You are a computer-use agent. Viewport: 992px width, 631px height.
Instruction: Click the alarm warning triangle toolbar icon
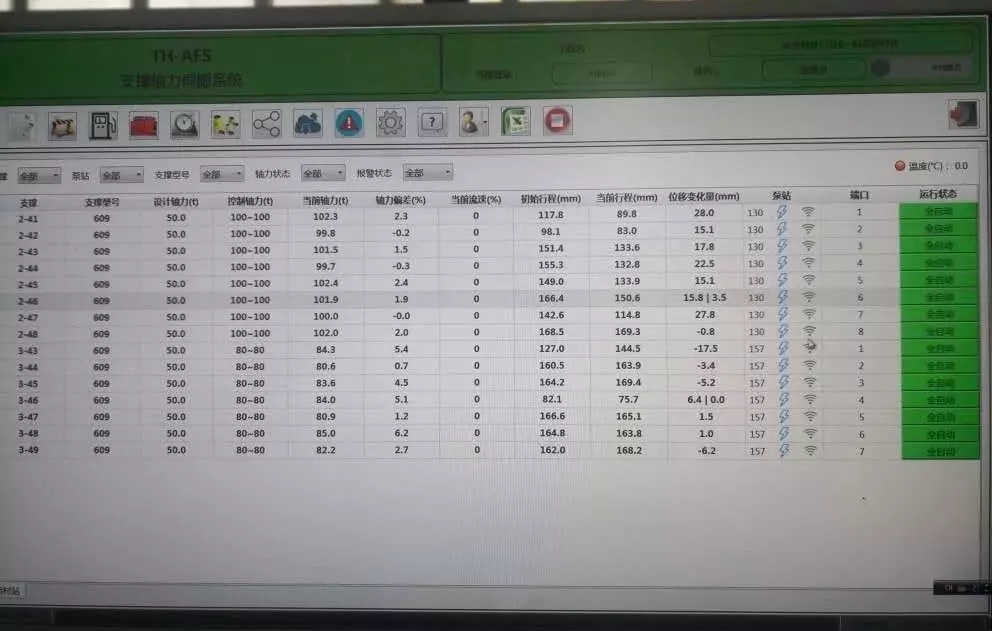[349, 122]
